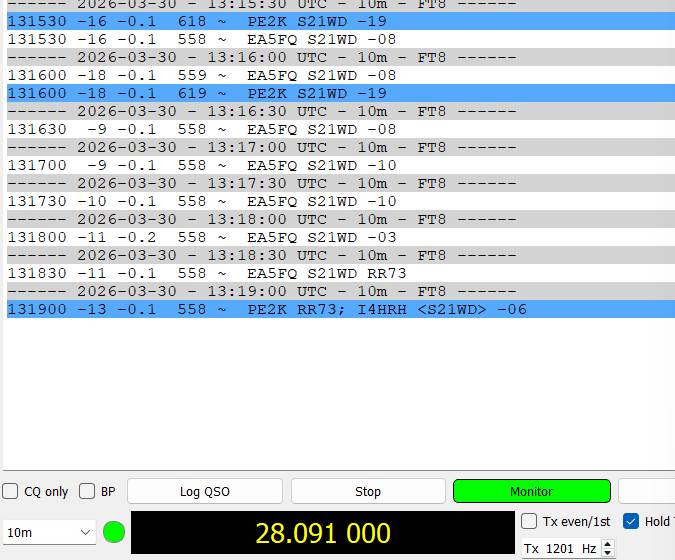675x560 pixels.
Task: Toggle the BP checkbox
Action: click(87, 491)
